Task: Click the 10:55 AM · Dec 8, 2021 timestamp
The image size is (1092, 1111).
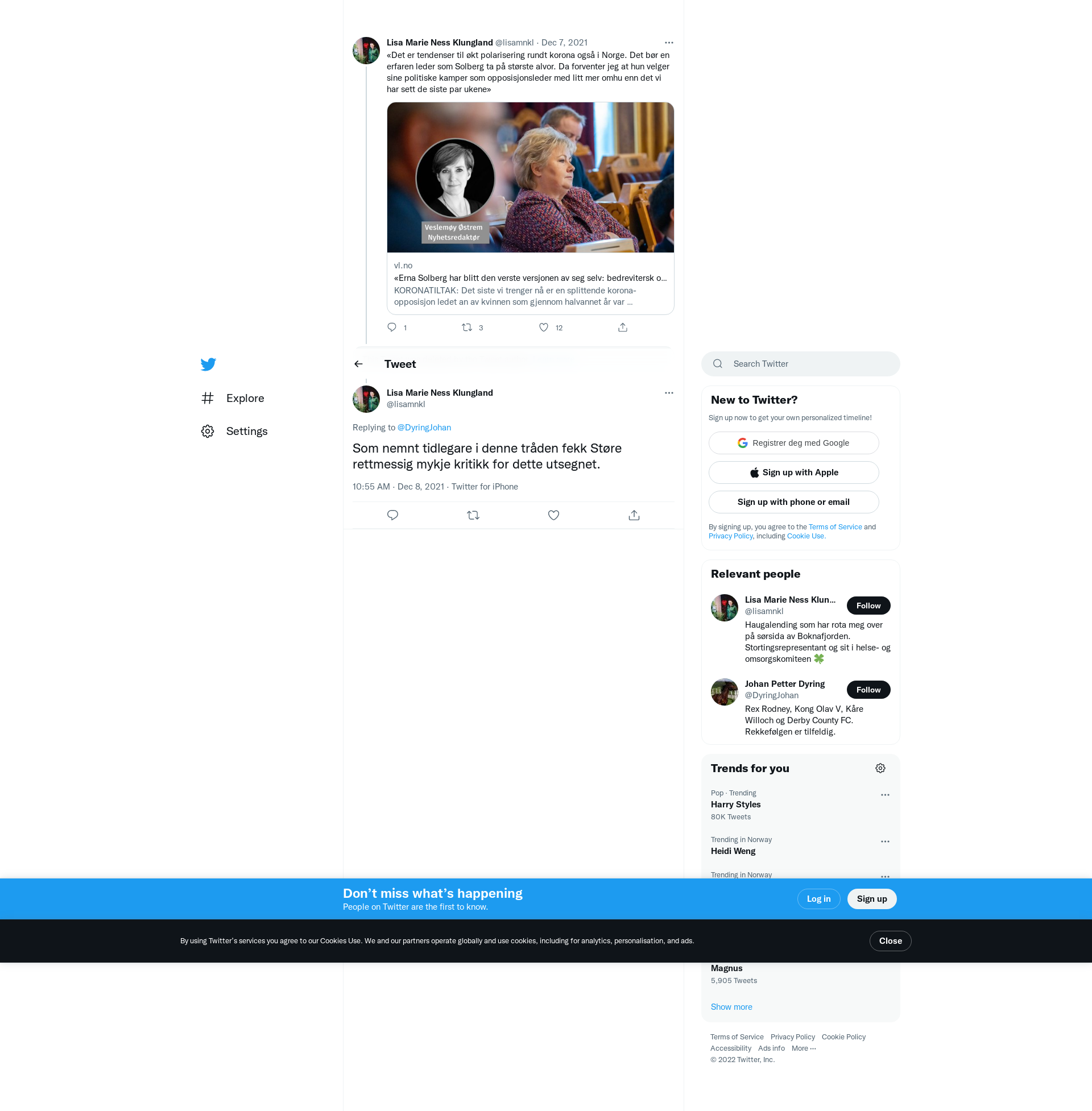Action: (x=398, y=487)
